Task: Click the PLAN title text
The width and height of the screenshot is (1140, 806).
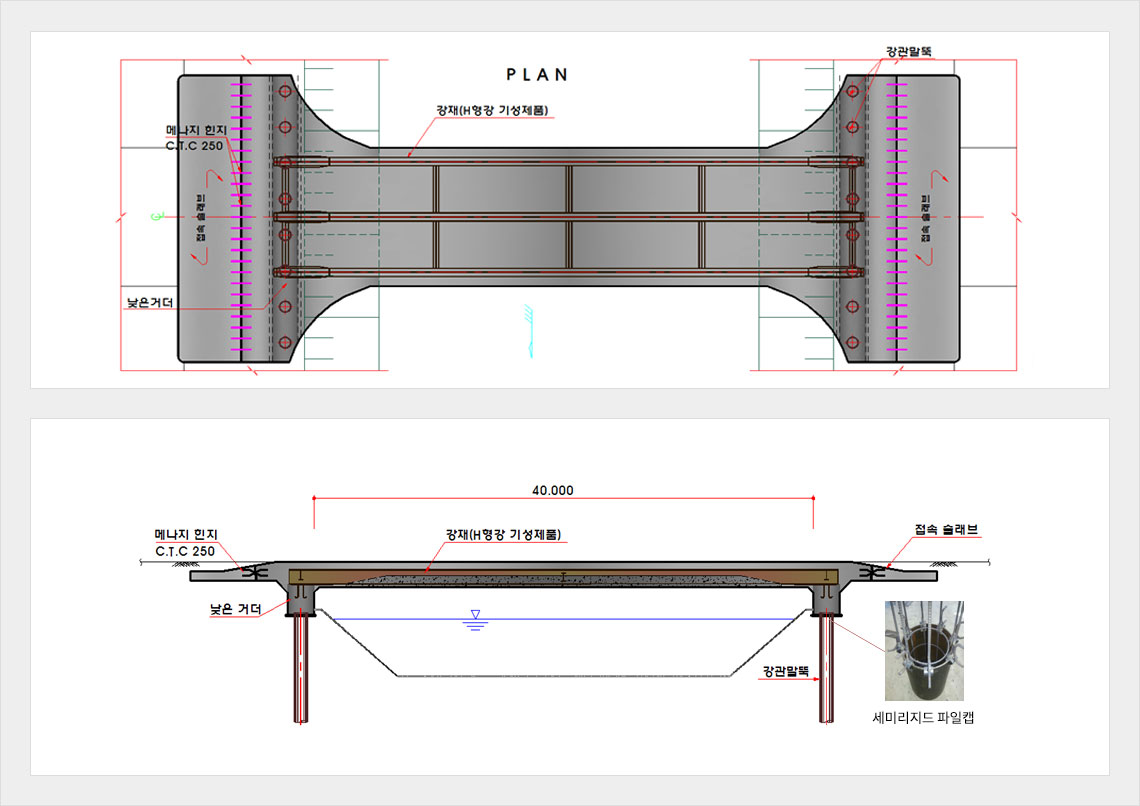Action: (536, 74)
